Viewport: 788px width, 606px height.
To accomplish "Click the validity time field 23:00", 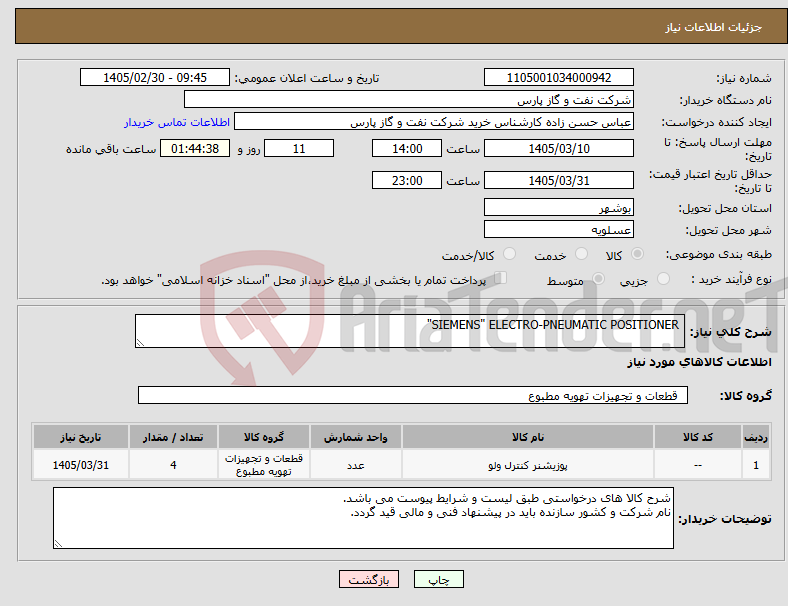I will point(407,180).
